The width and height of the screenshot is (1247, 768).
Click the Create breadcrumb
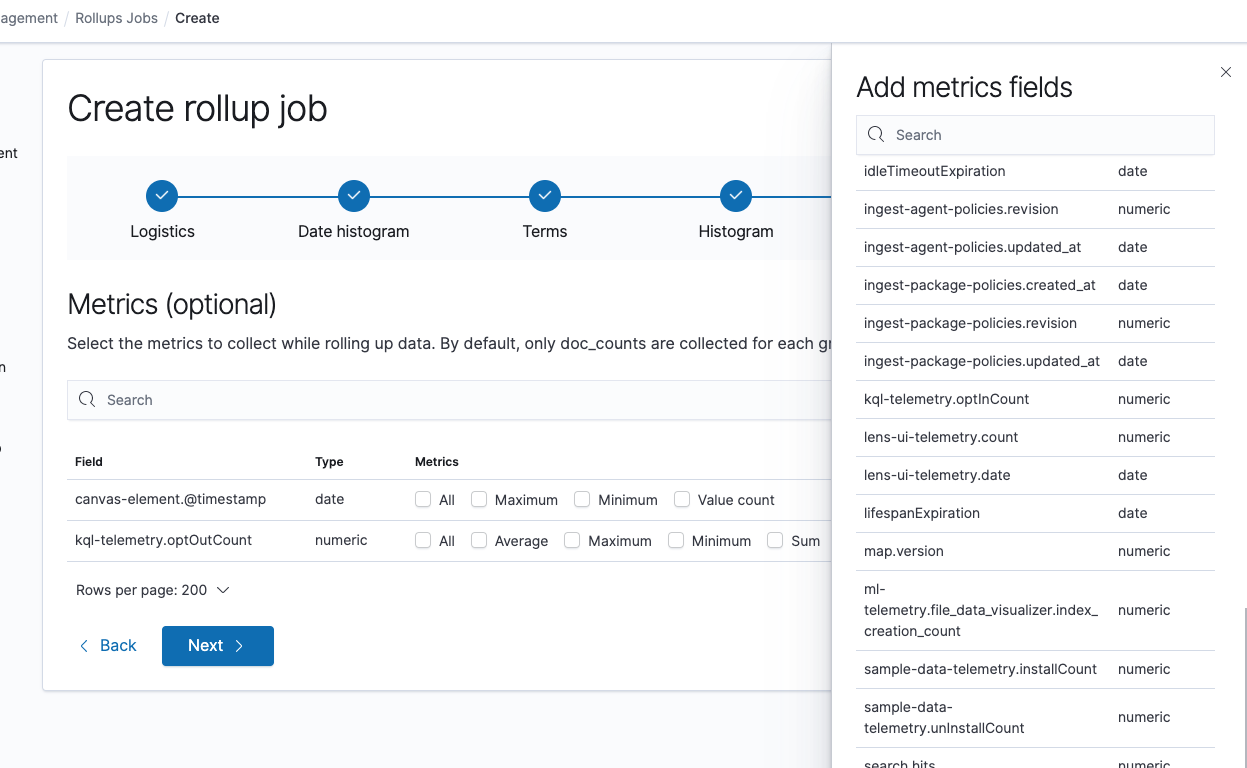point(197,18)
